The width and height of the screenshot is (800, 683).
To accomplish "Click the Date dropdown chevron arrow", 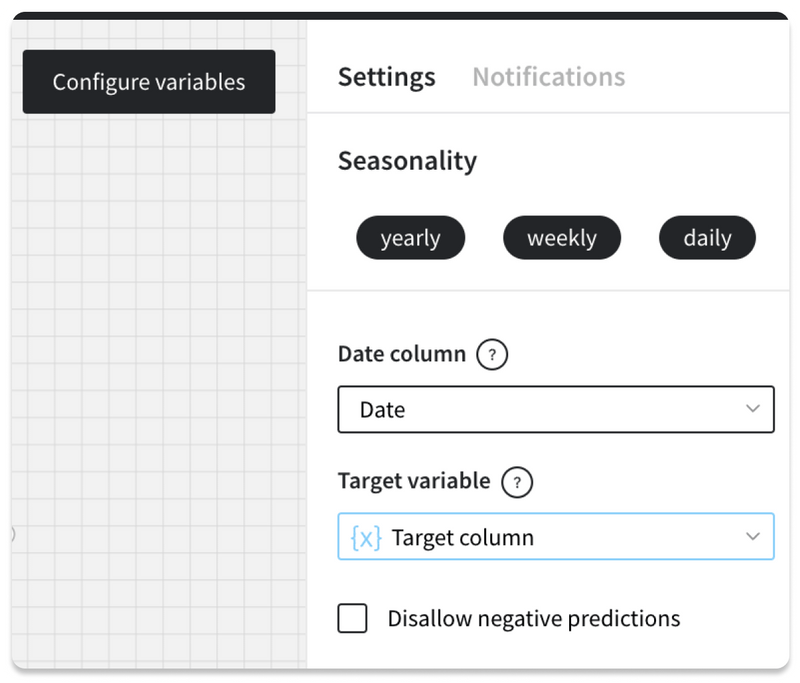I will tap(753, 409).
